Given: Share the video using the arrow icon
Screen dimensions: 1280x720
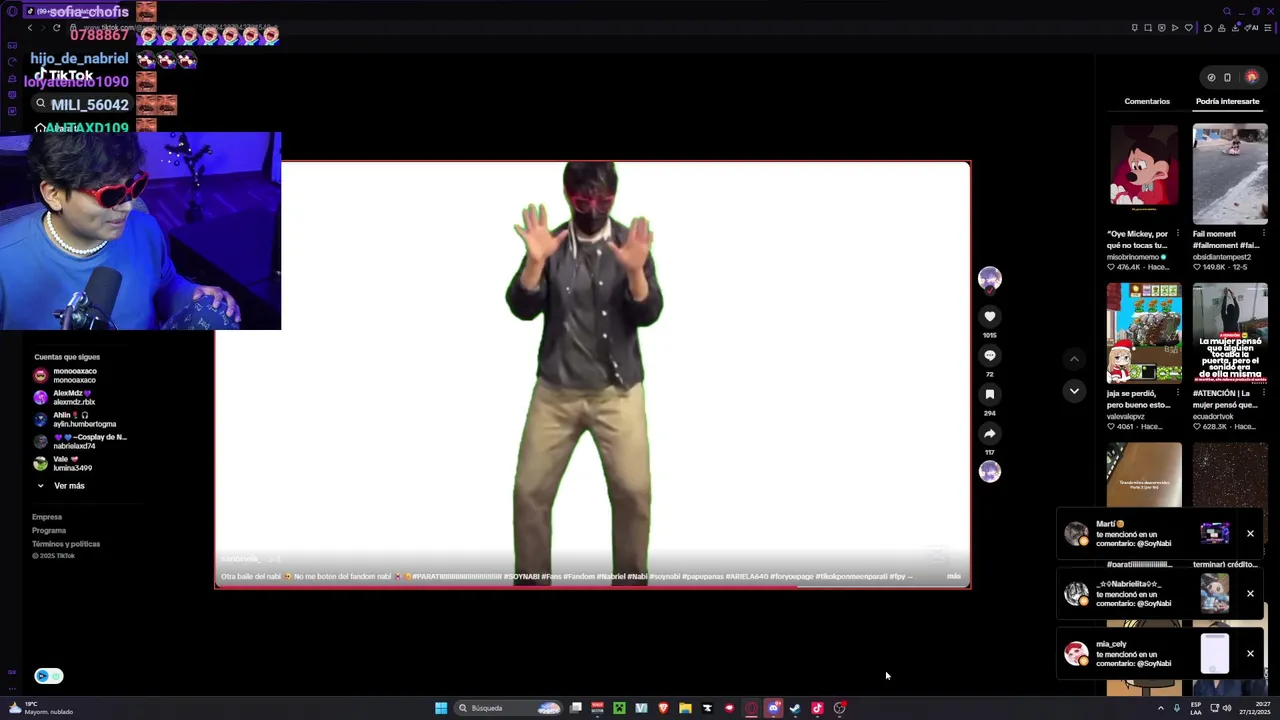Looking at the screenshot, I should coord(990,433).
